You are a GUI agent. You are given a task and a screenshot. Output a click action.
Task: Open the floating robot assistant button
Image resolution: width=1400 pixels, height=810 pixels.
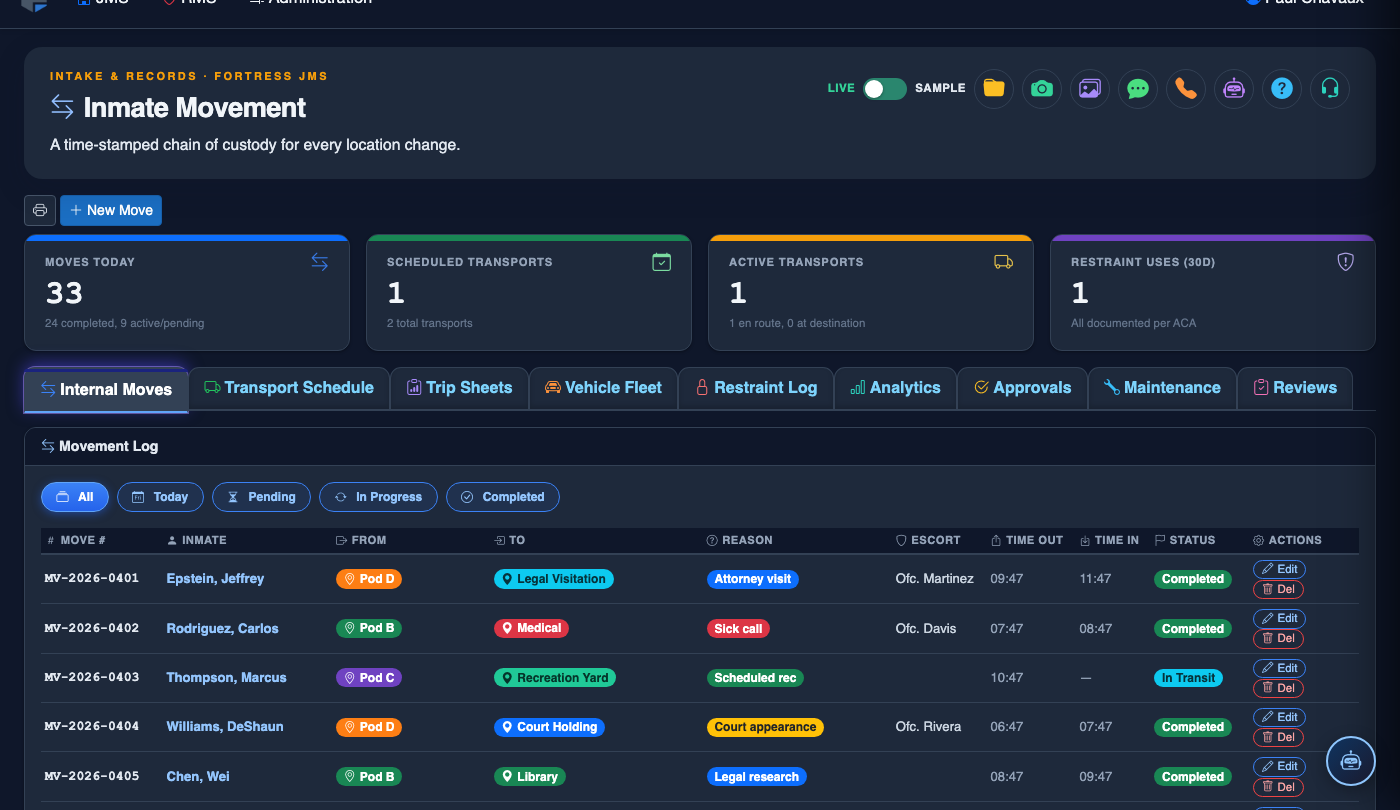pyautogui.click(x=1351, y=761)
